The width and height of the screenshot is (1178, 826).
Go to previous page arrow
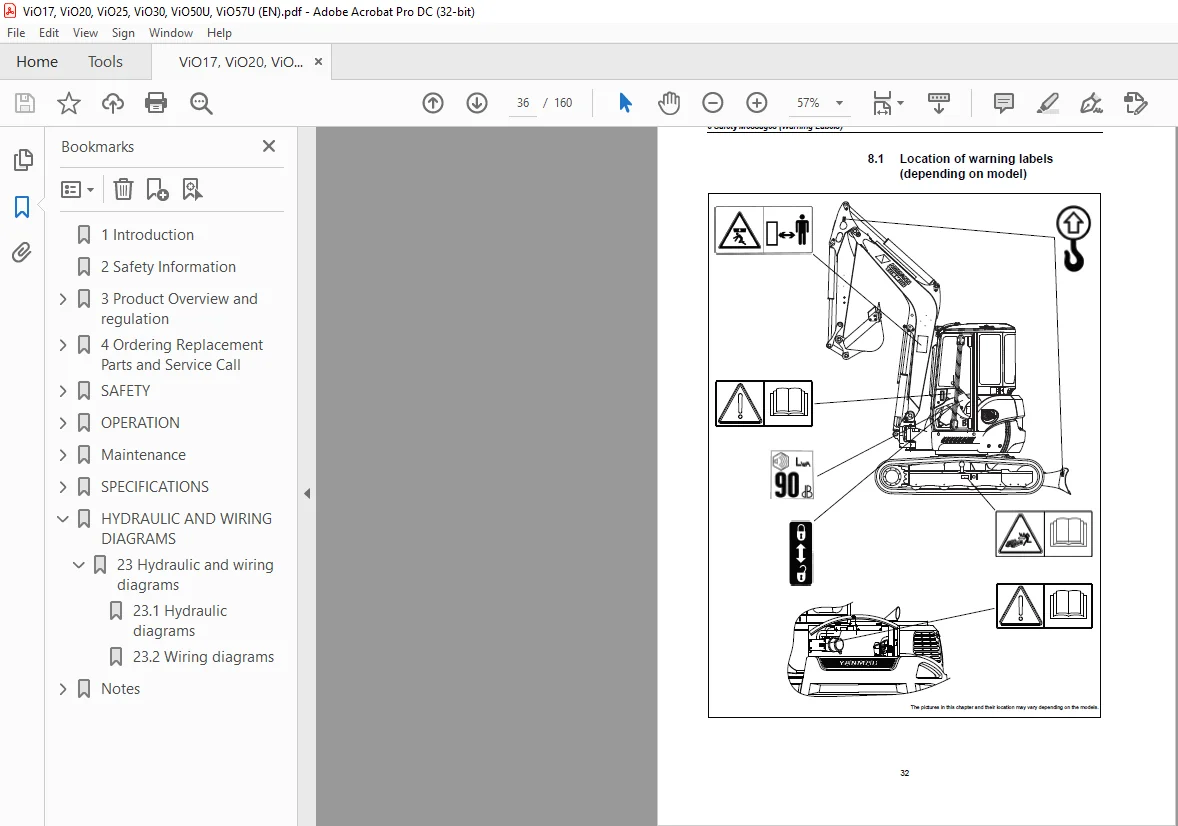click(433, 103)
